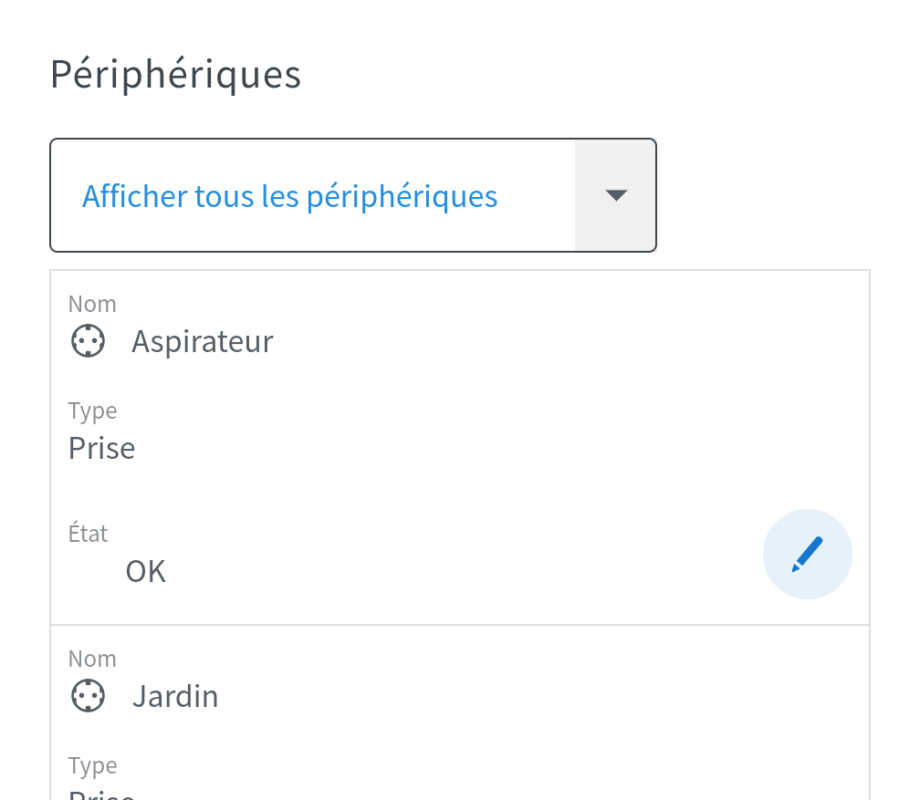920x800 pixels.
Task: Click the blank space between Prise and État
Action: click(x=400, y=492)
